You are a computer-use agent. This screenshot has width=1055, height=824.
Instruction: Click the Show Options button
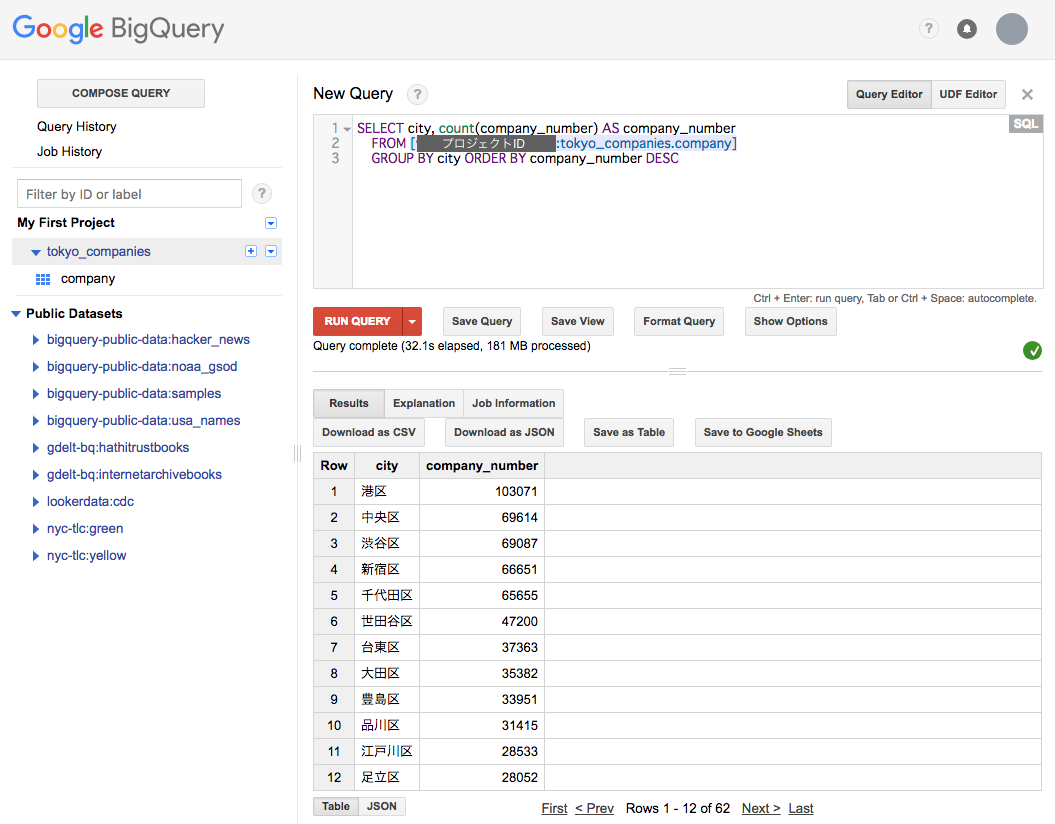click(x=791, y=322)
